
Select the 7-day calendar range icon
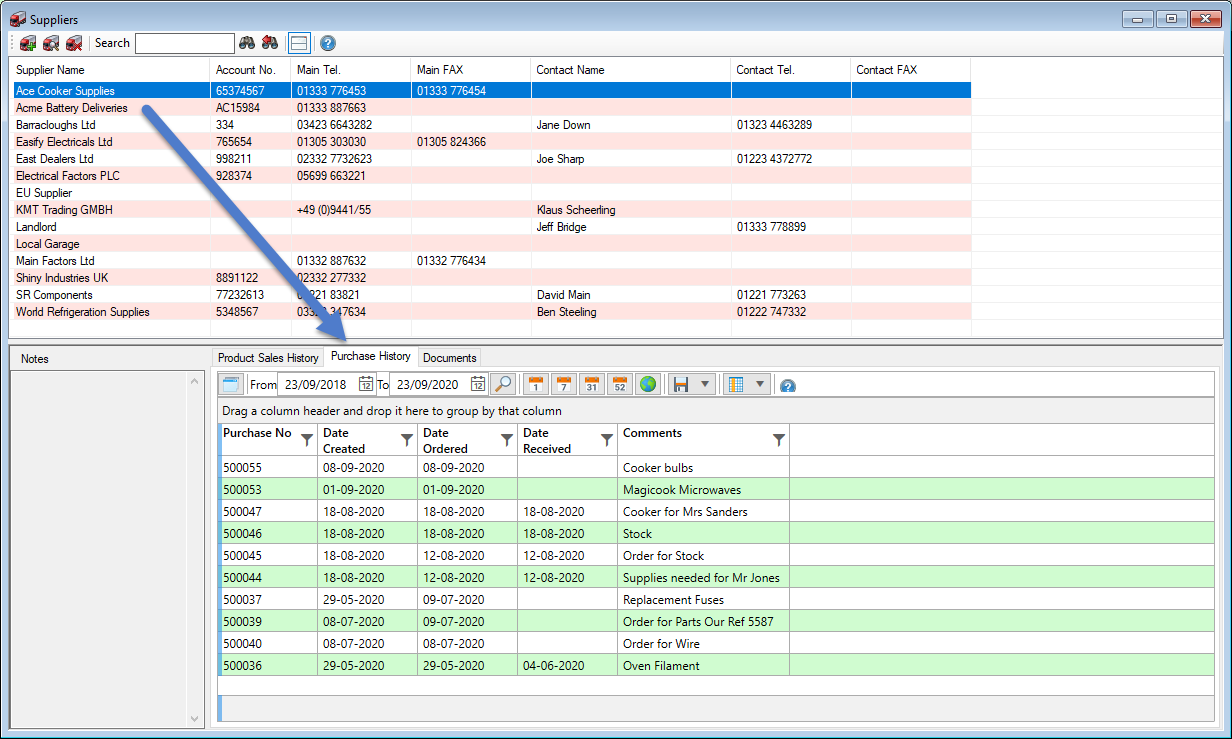pos(564,384)
